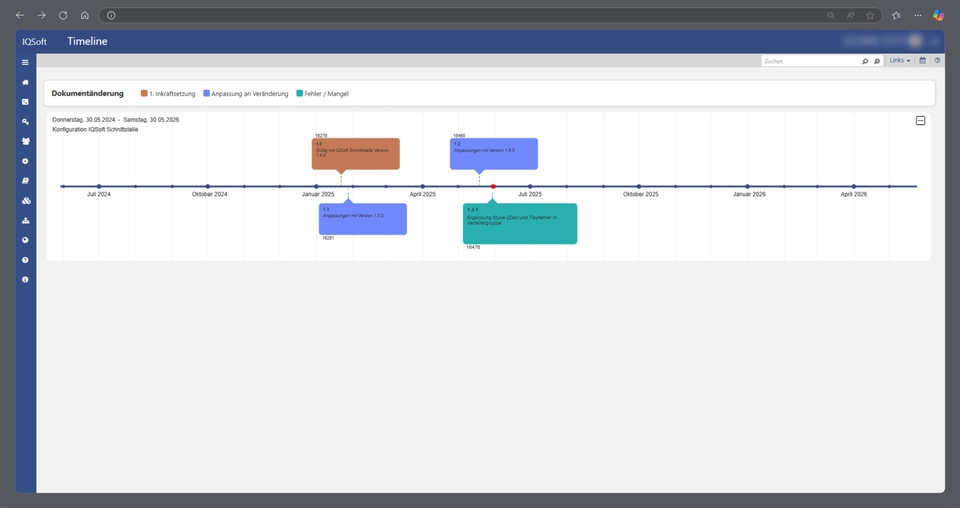Add page to favorites with the star icon
This screenshot has width=960, height=508.
pyautogui.click(x=870, y=15)
